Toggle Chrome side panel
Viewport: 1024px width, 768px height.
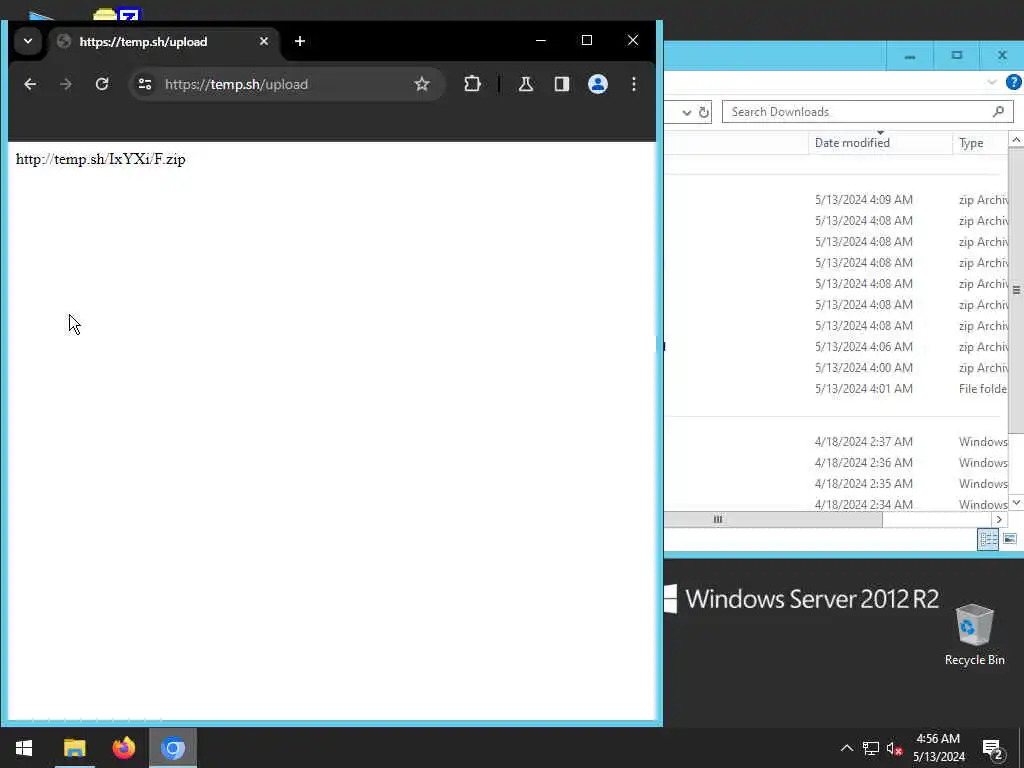562,84
